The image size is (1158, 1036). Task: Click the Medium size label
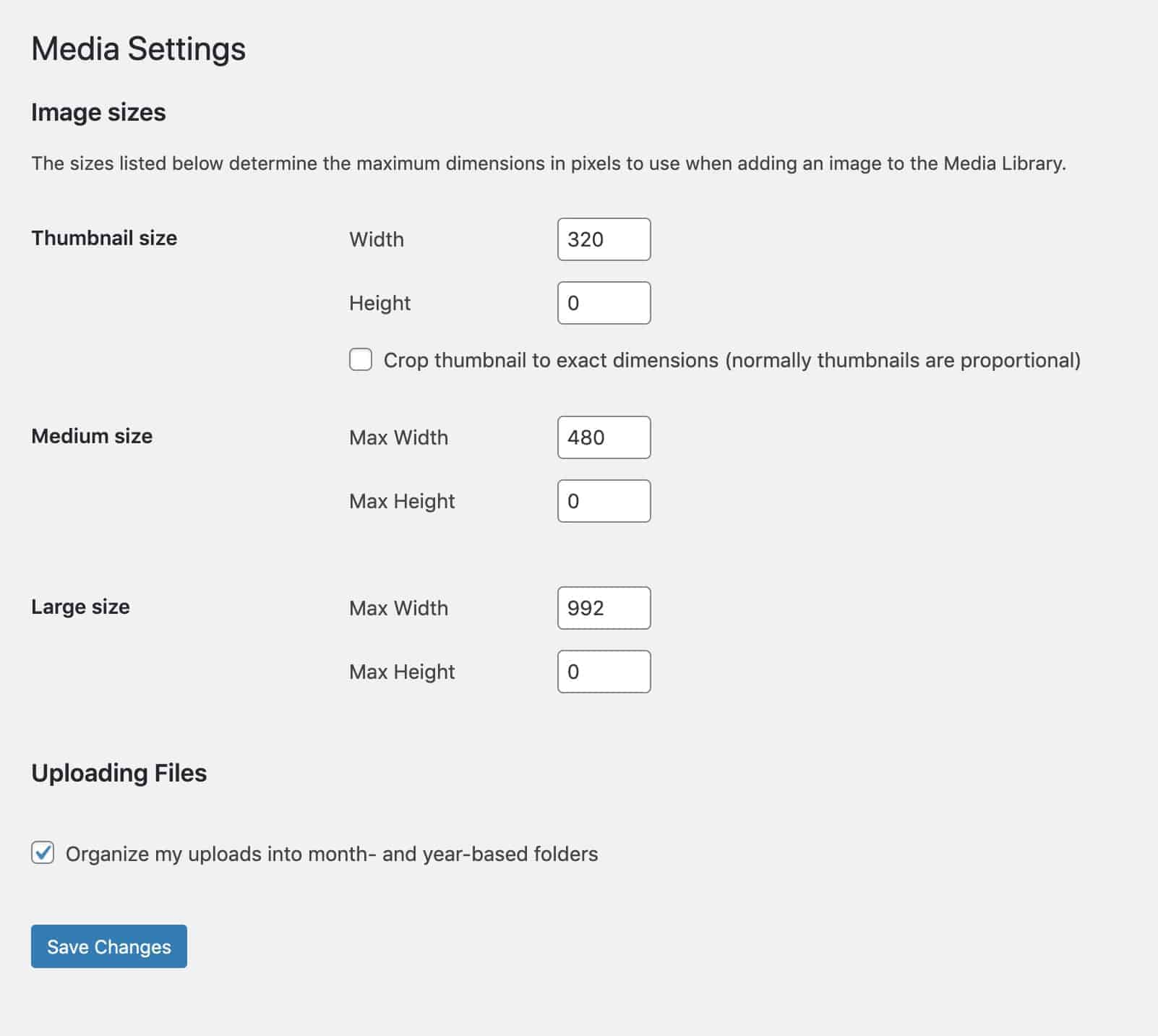[x=91, y=436]
